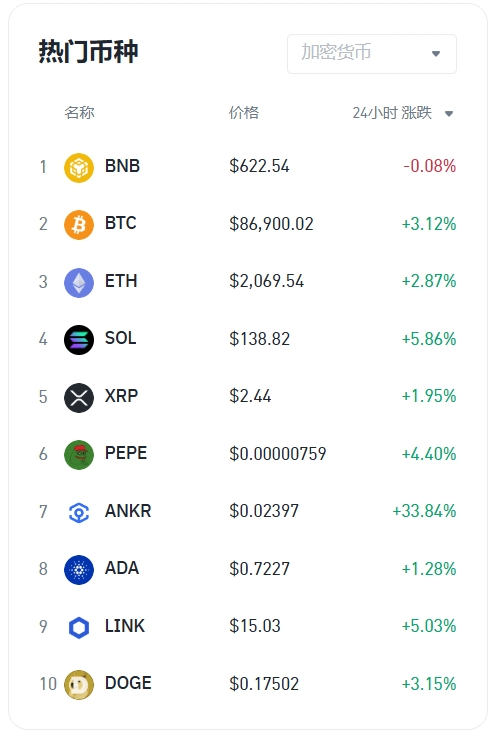Select the DOGE row name label
This screenshot has width=497, height=742.
(x=128, y=683)
